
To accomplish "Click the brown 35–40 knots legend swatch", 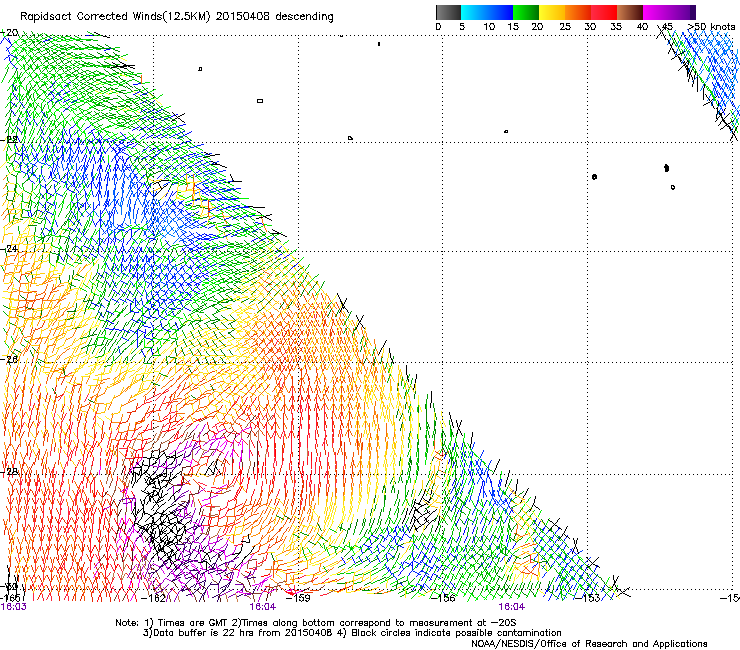I will (630, 12).
